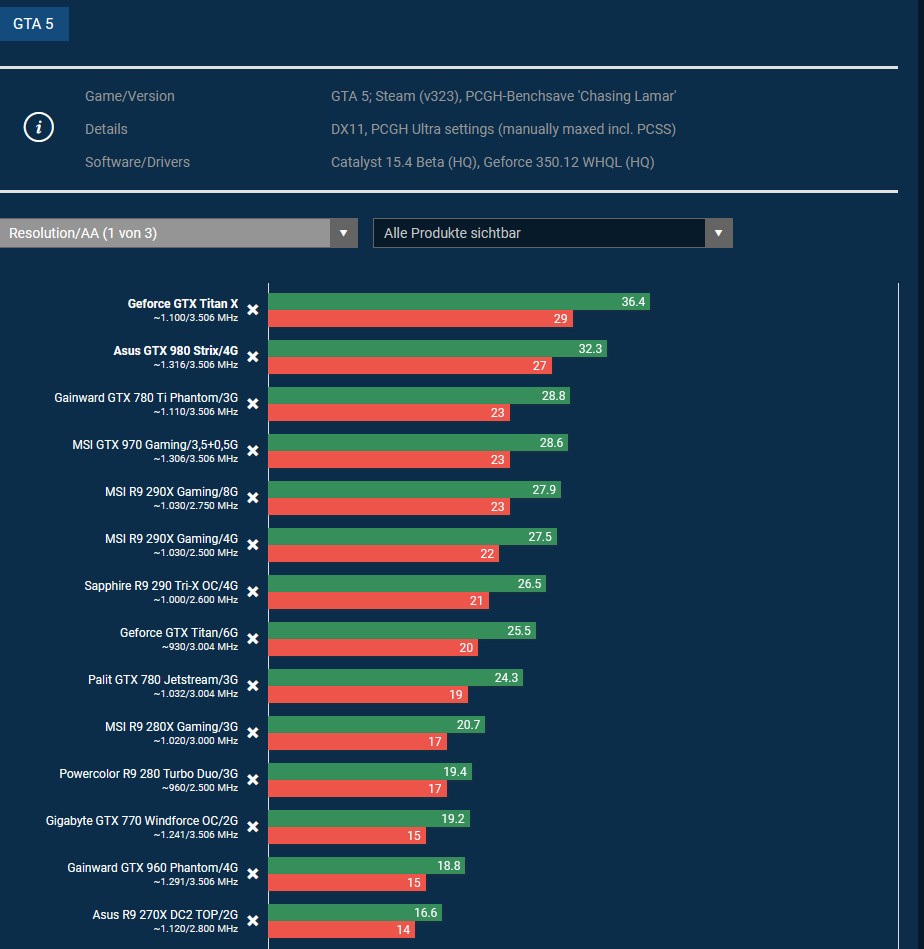Viewport: 924px width, 949px height.
Task: Click the Resolution/AA (1 von 3) selector field
Action: coord(179,233)
